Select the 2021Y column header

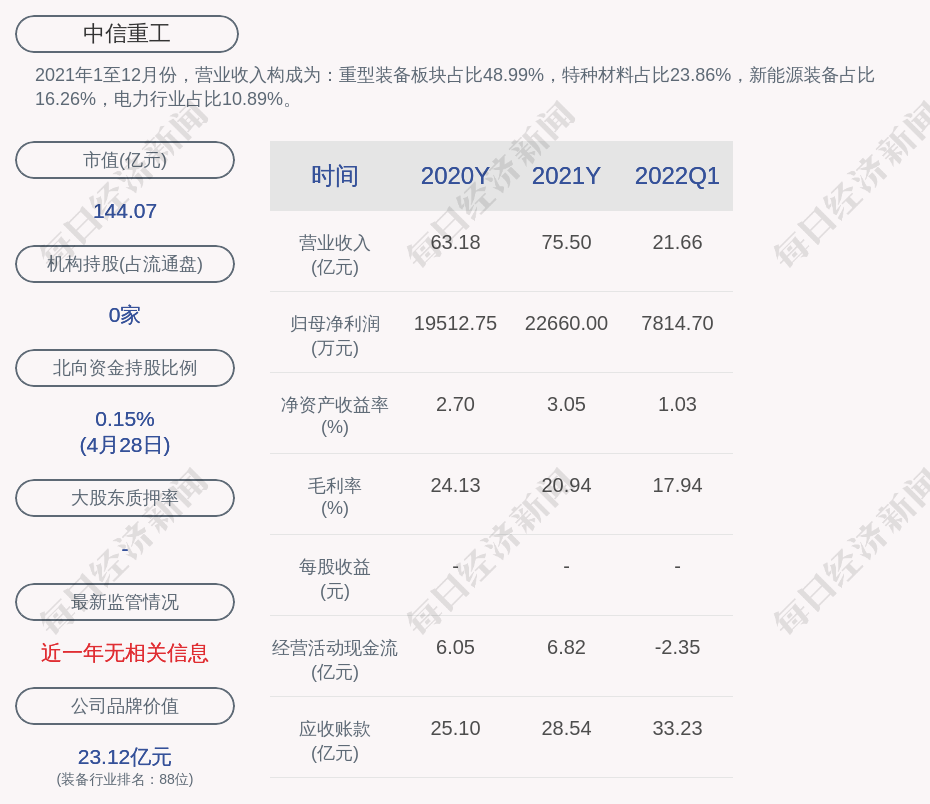[x=566, y=176]
